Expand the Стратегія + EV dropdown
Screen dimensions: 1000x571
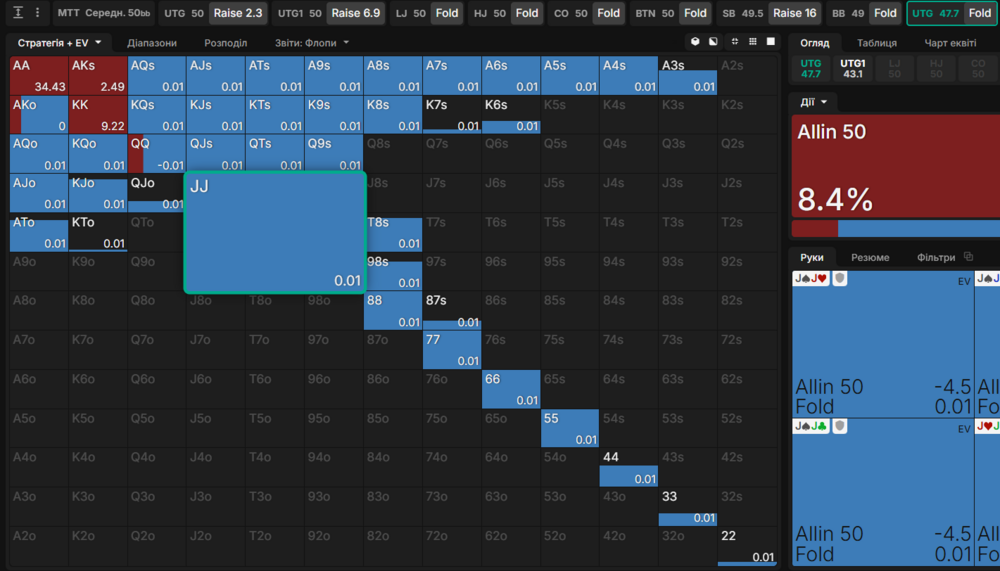coord(59,43)
